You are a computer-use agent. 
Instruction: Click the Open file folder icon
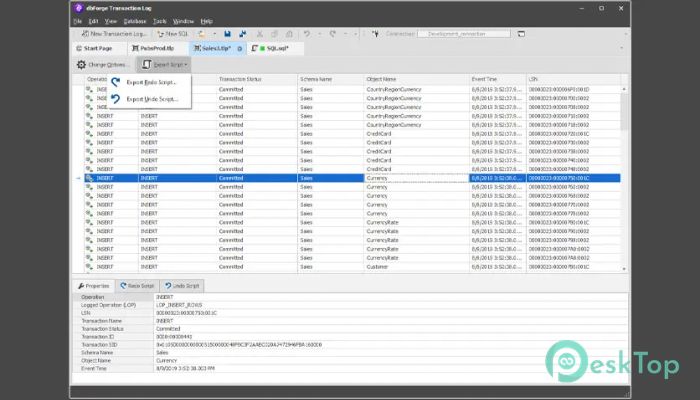point(202,34)
